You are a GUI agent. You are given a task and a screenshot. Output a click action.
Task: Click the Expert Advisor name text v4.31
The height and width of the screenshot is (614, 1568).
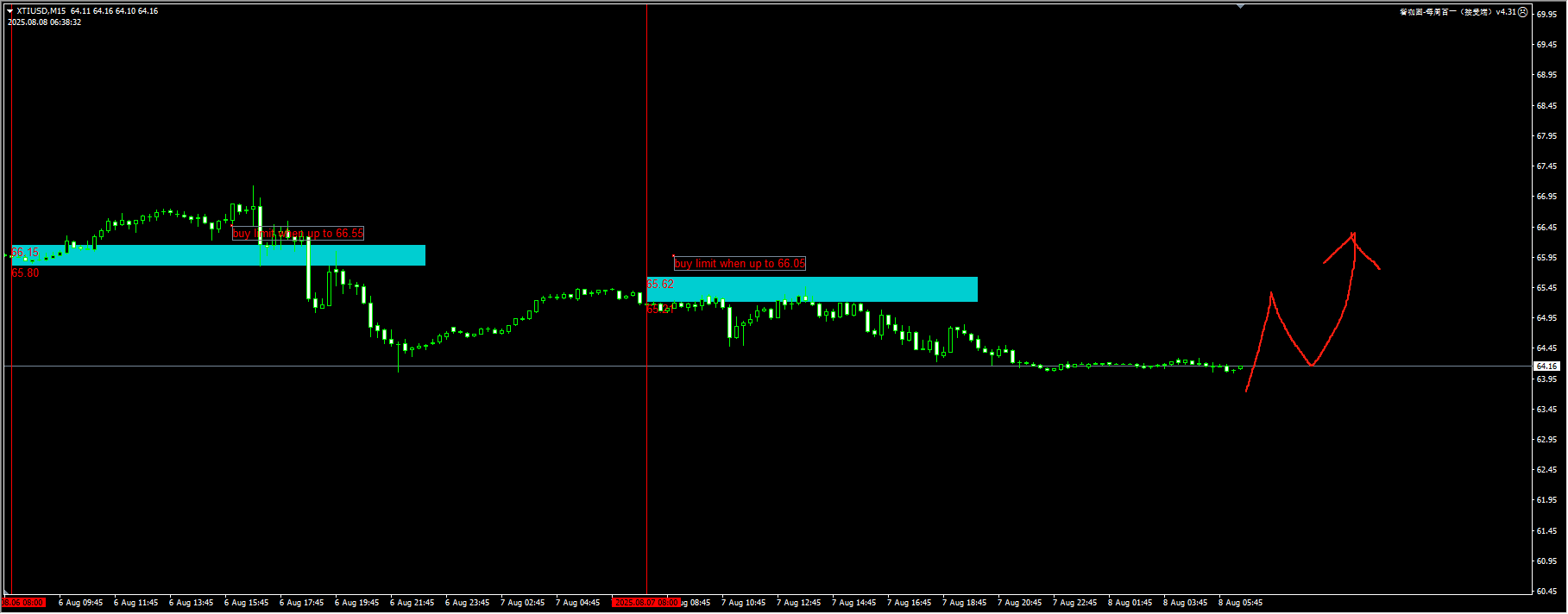[1457, 12]
